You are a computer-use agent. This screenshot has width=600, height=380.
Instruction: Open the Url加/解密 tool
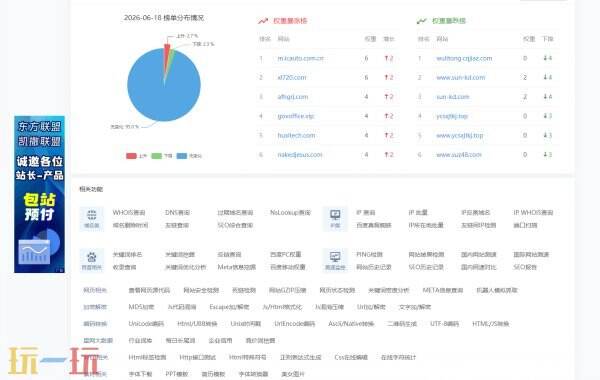pyautogui.click(x=371, y=307)
